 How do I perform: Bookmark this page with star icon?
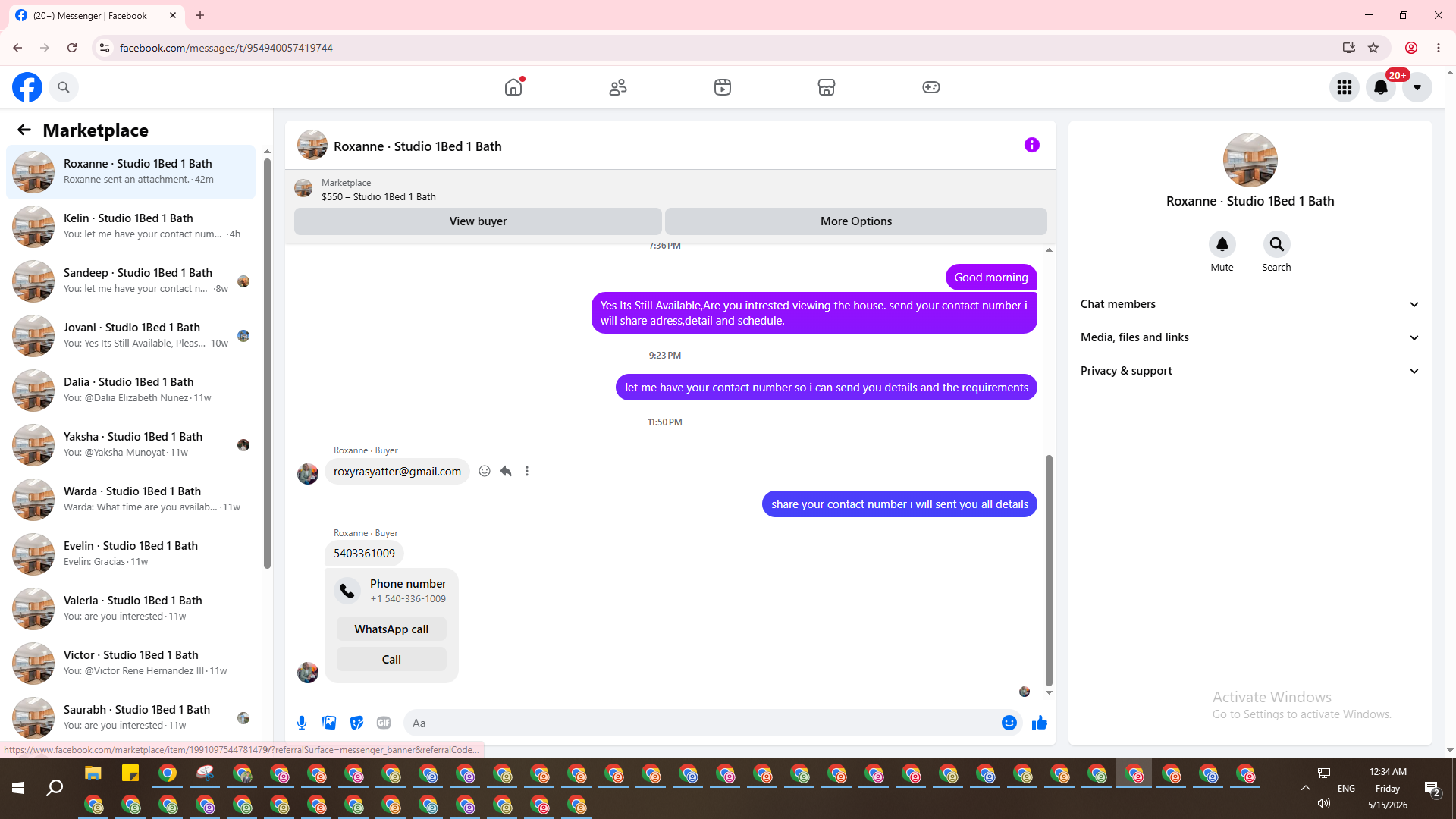click(x=1373, y=48)
